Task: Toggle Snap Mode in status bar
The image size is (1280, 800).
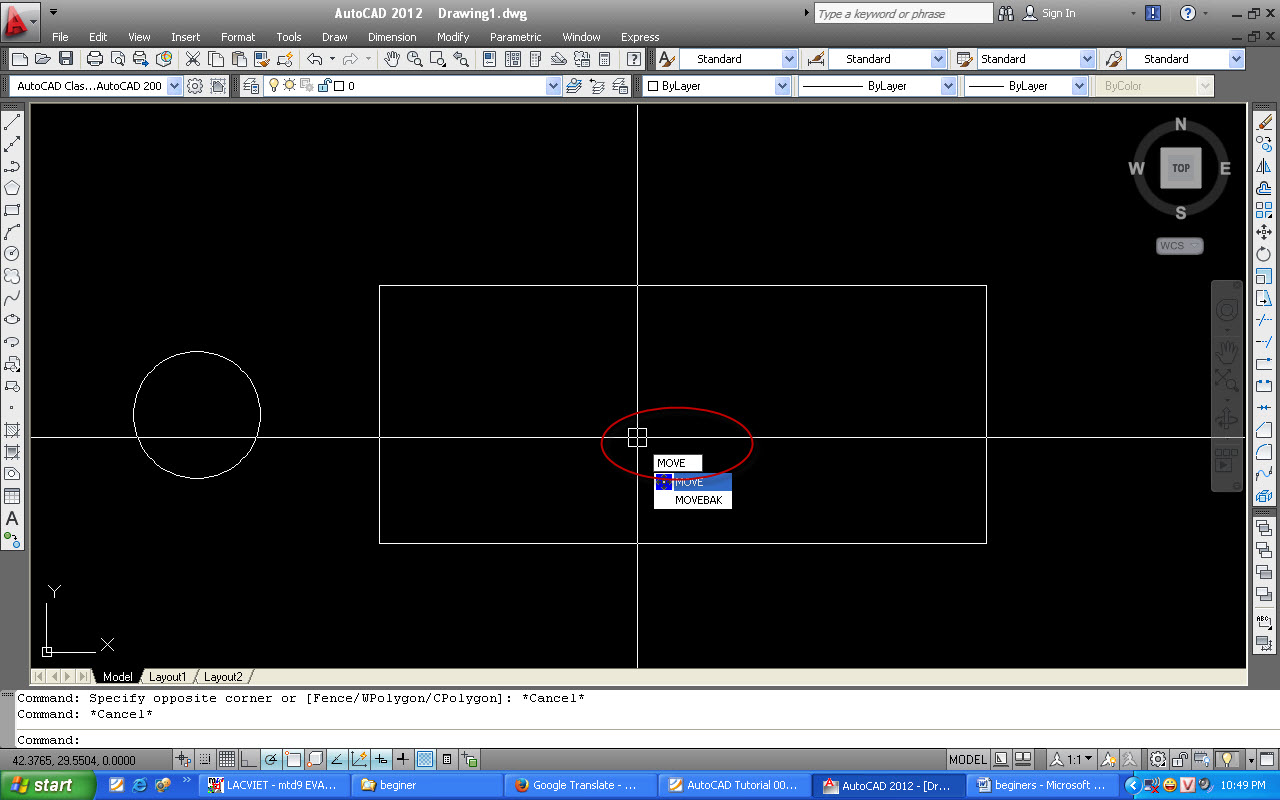Action: [205, 760]
